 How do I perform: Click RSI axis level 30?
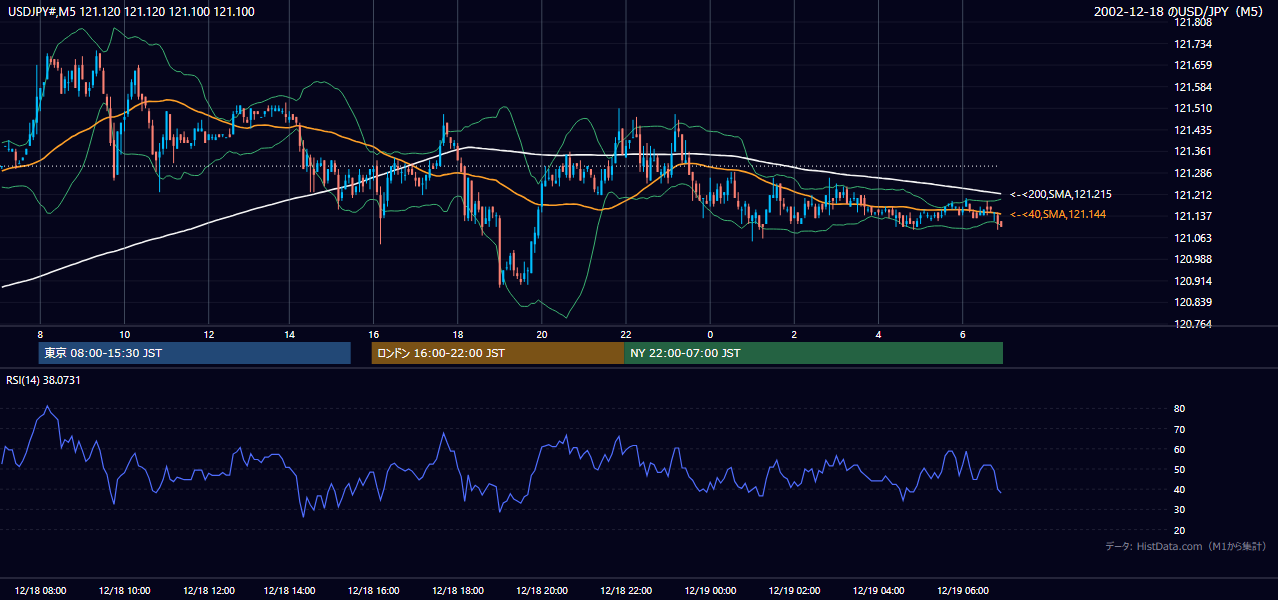point(1180,510)
